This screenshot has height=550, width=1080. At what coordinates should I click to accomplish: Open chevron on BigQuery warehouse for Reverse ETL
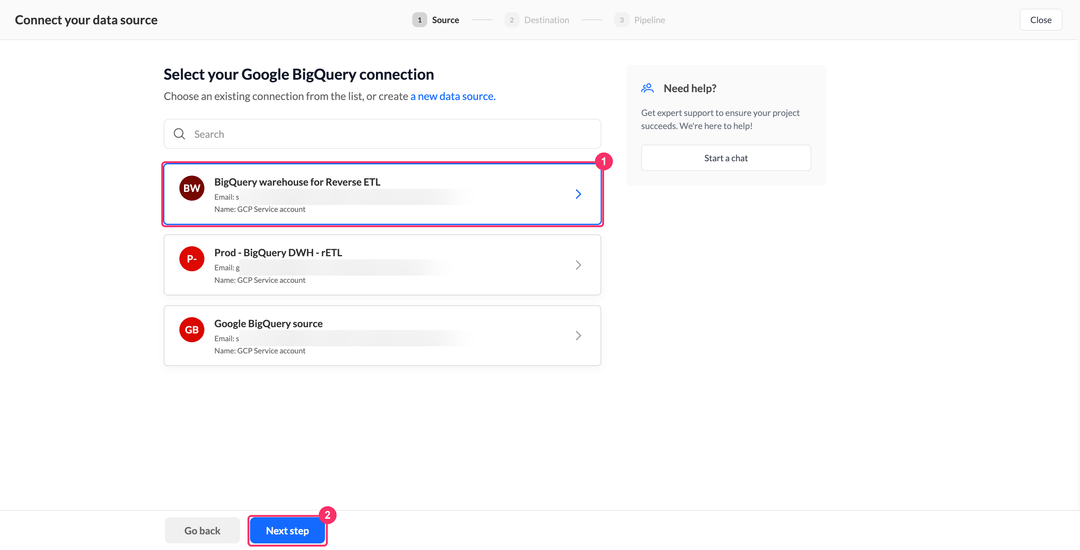click(x=578, y=194)
